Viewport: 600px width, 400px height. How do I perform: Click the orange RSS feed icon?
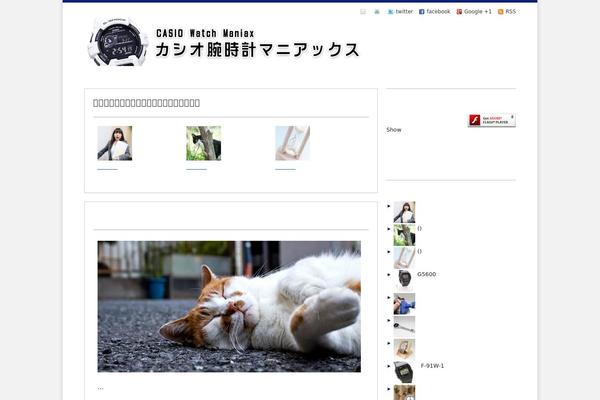(501, 12)
